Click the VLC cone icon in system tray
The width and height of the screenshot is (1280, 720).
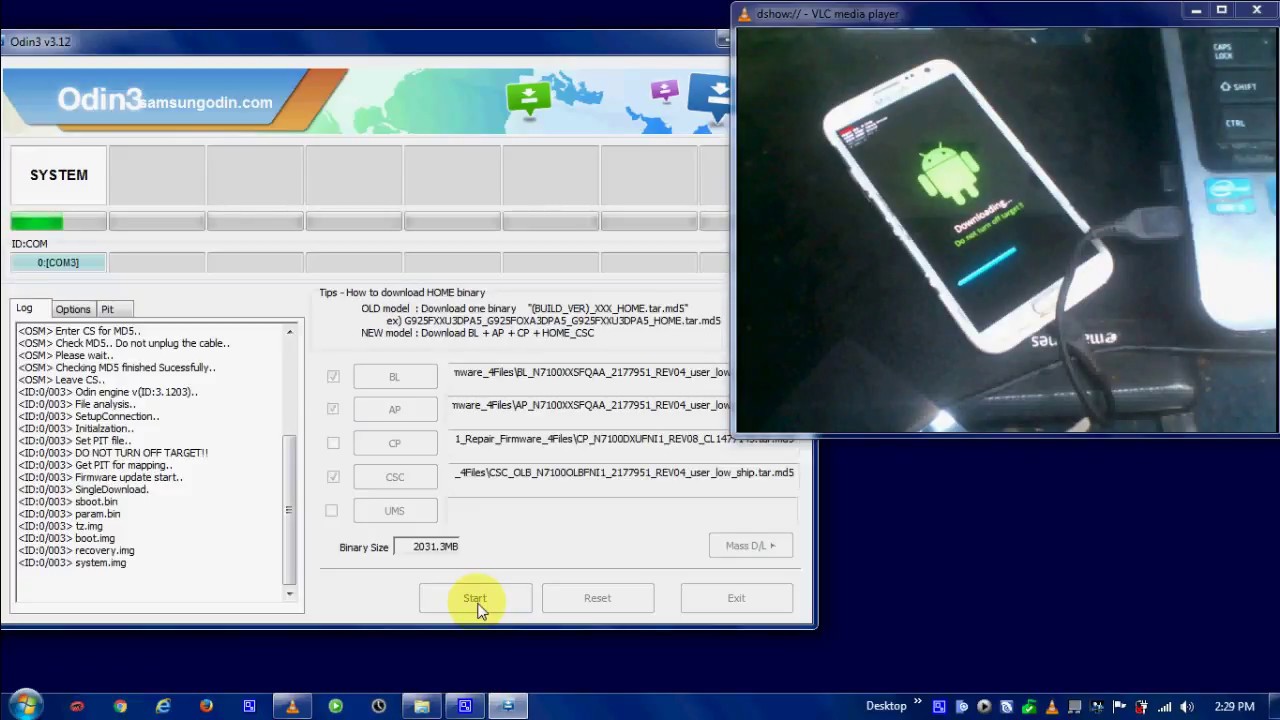(1052, 706)
